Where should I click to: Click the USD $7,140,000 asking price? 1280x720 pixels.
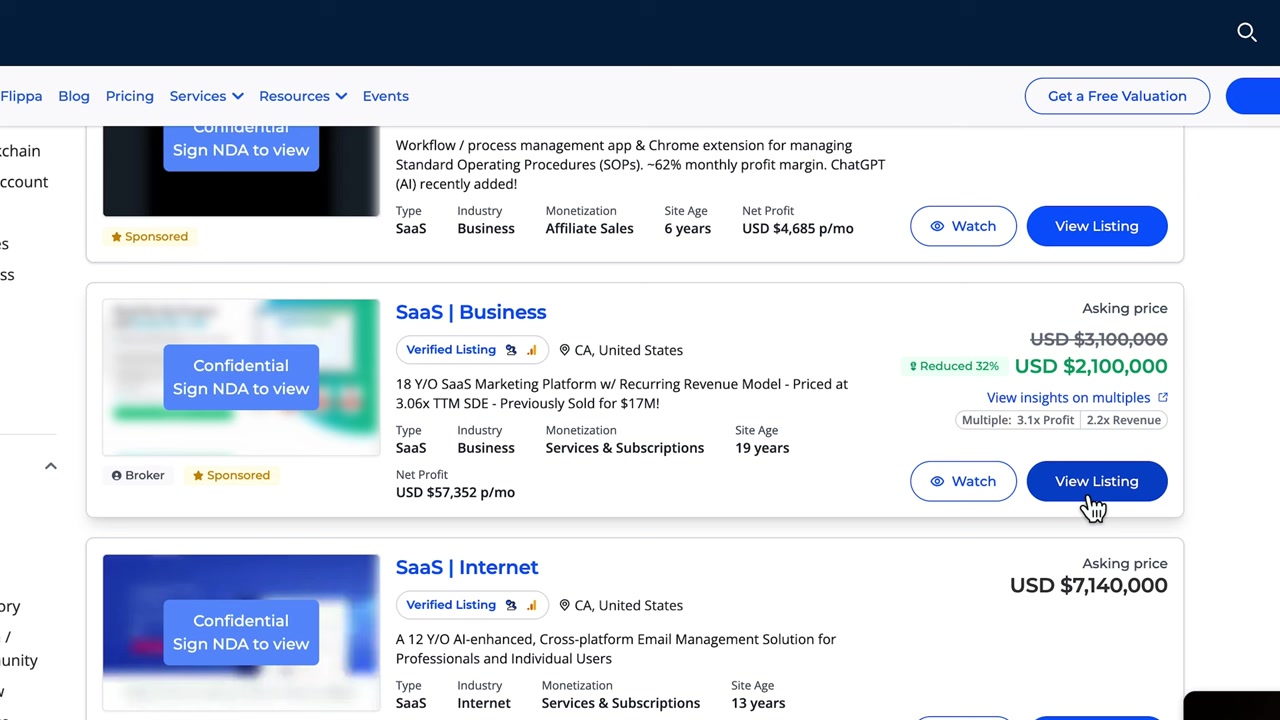[1088, 585]
